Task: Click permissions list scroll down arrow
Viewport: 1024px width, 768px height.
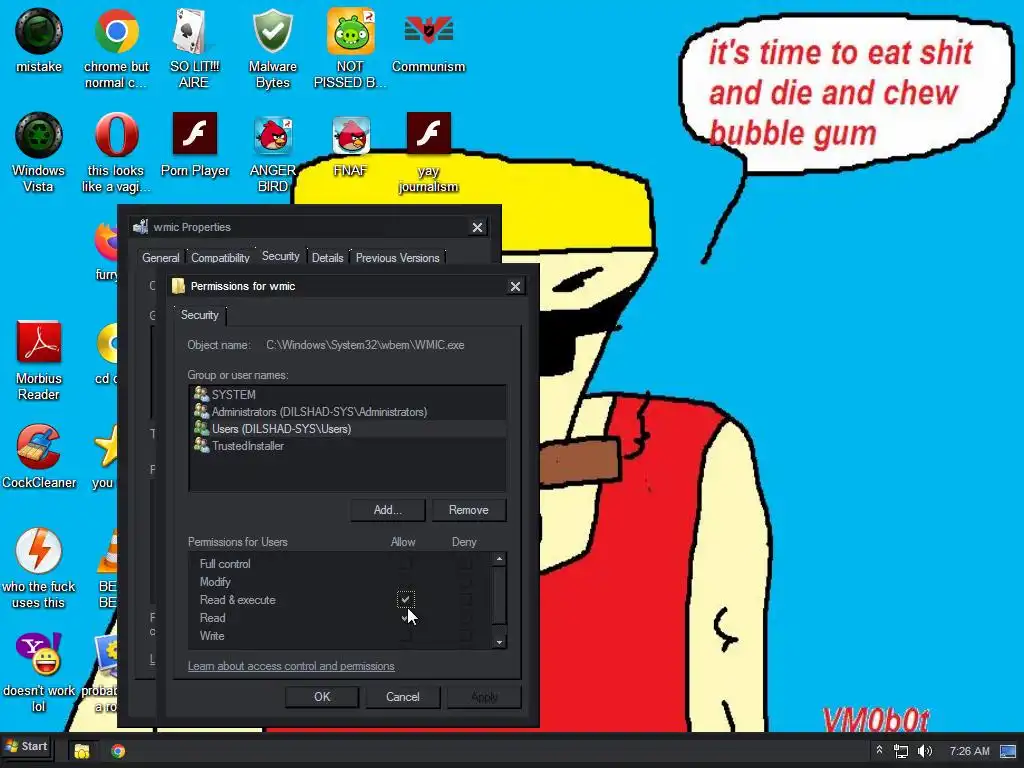Action: [500, 642]
